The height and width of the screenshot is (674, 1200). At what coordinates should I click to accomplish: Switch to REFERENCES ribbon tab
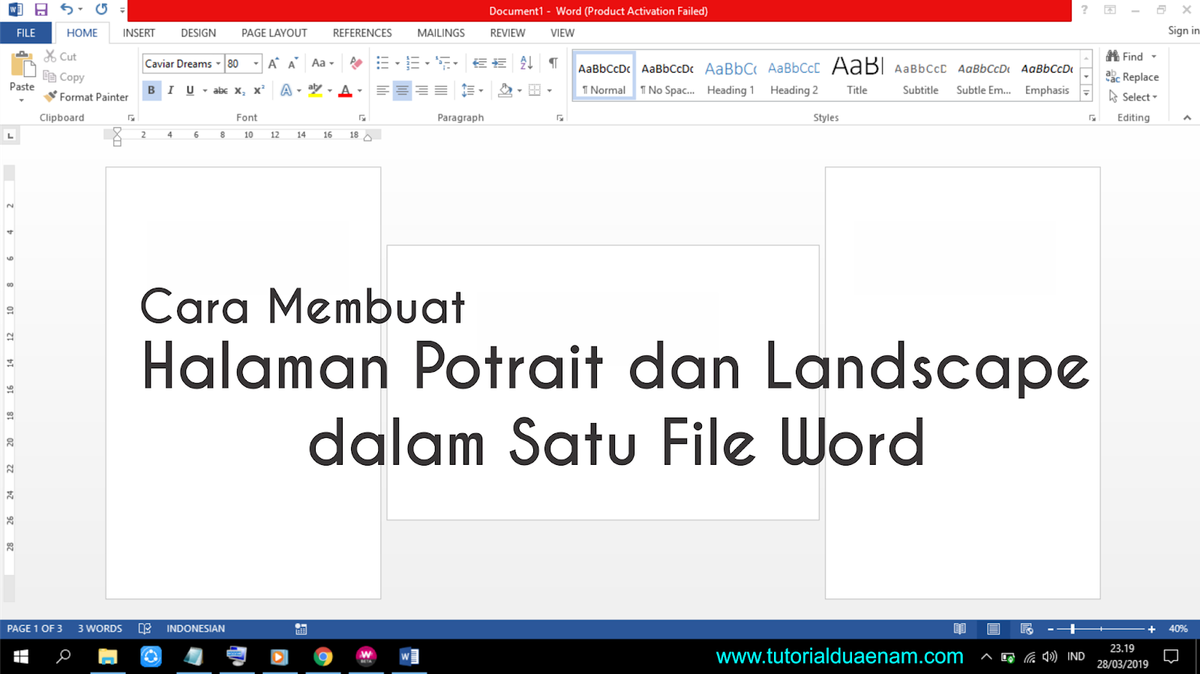(x=362, y=33)
